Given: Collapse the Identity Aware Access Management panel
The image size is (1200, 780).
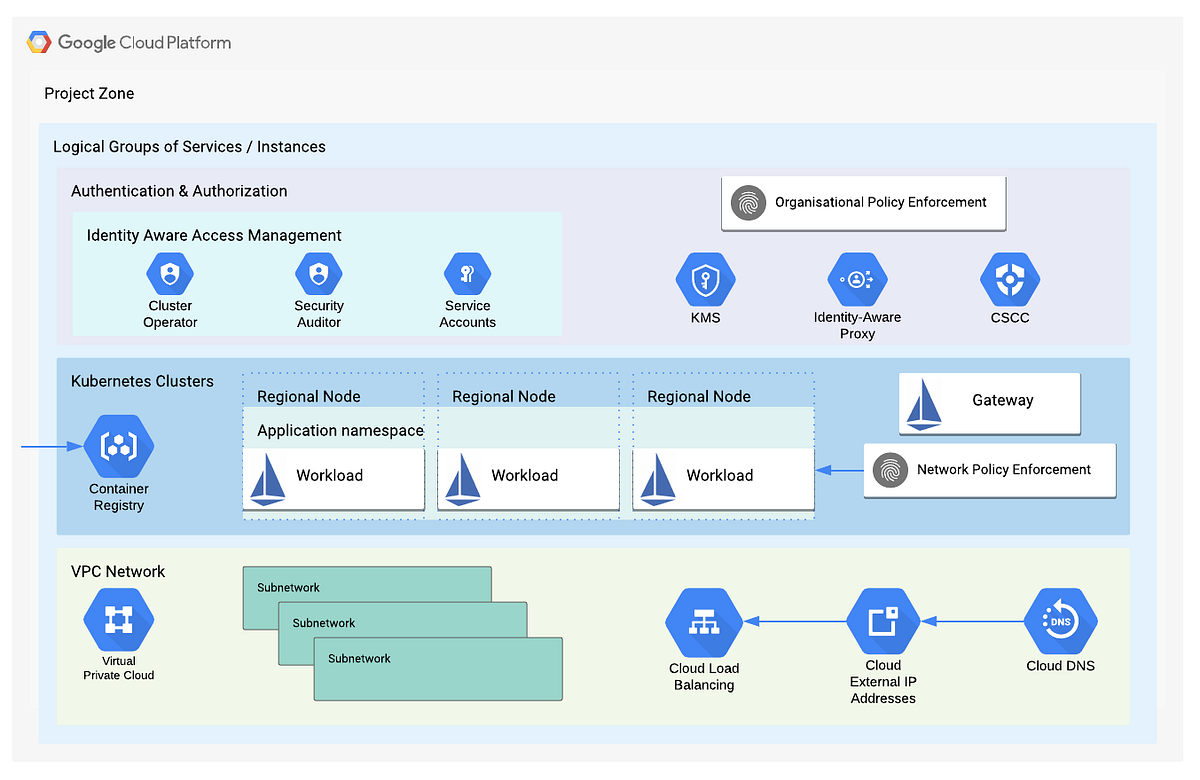Looking at the screenshot, I should click(214, 235).
